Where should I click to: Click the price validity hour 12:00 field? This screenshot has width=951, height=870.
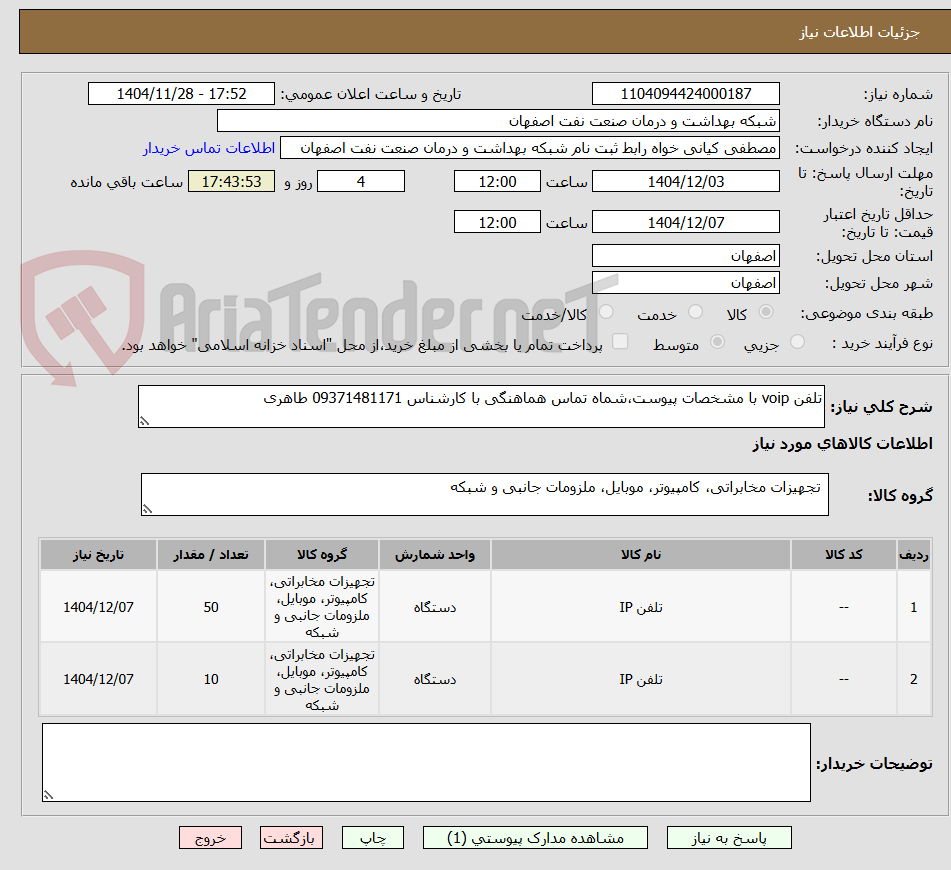click(x=497, y=222)
